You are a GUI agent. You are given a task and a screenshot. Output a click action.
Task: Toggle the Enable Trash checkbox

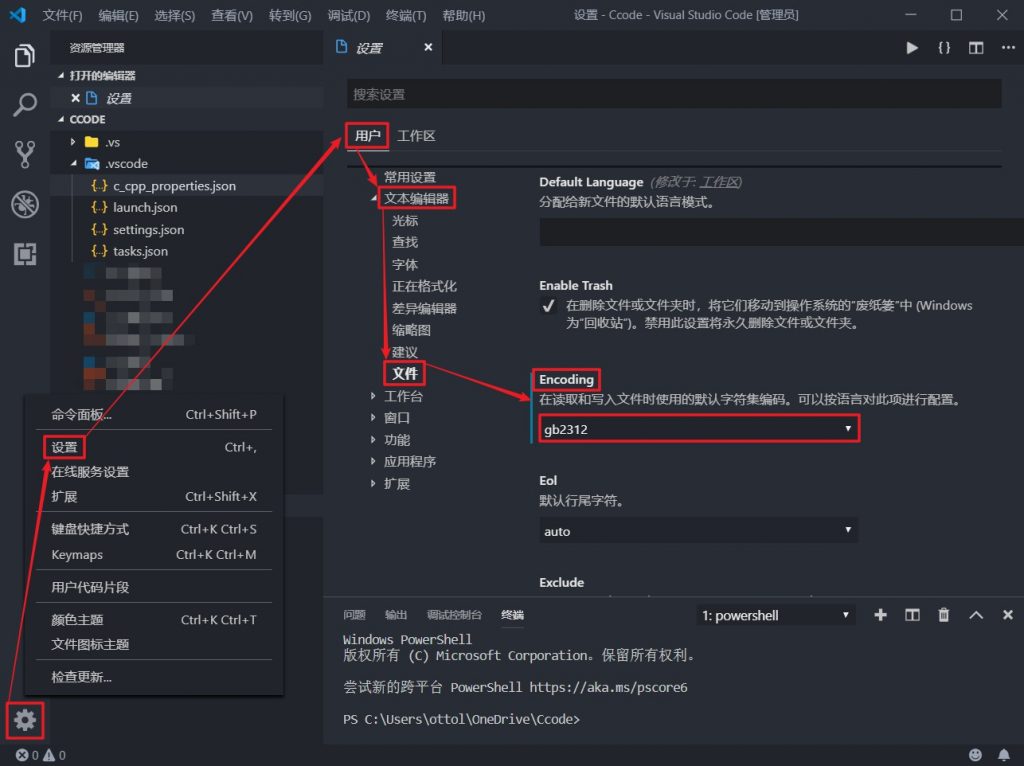coord(548,306)
